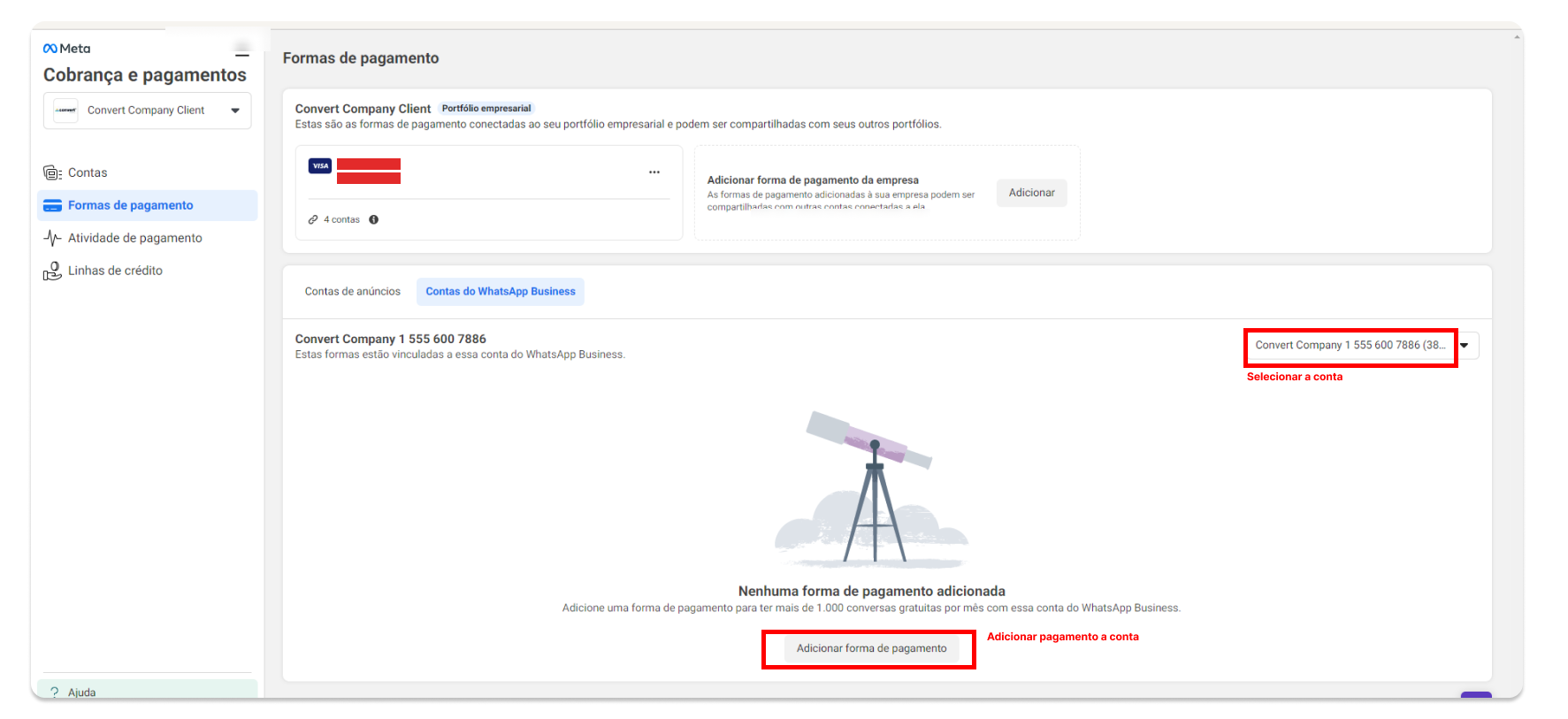1568x719 pixels.
Task: Expand the Convert Company Client portfolio selector
Action: tap(147, 111)
